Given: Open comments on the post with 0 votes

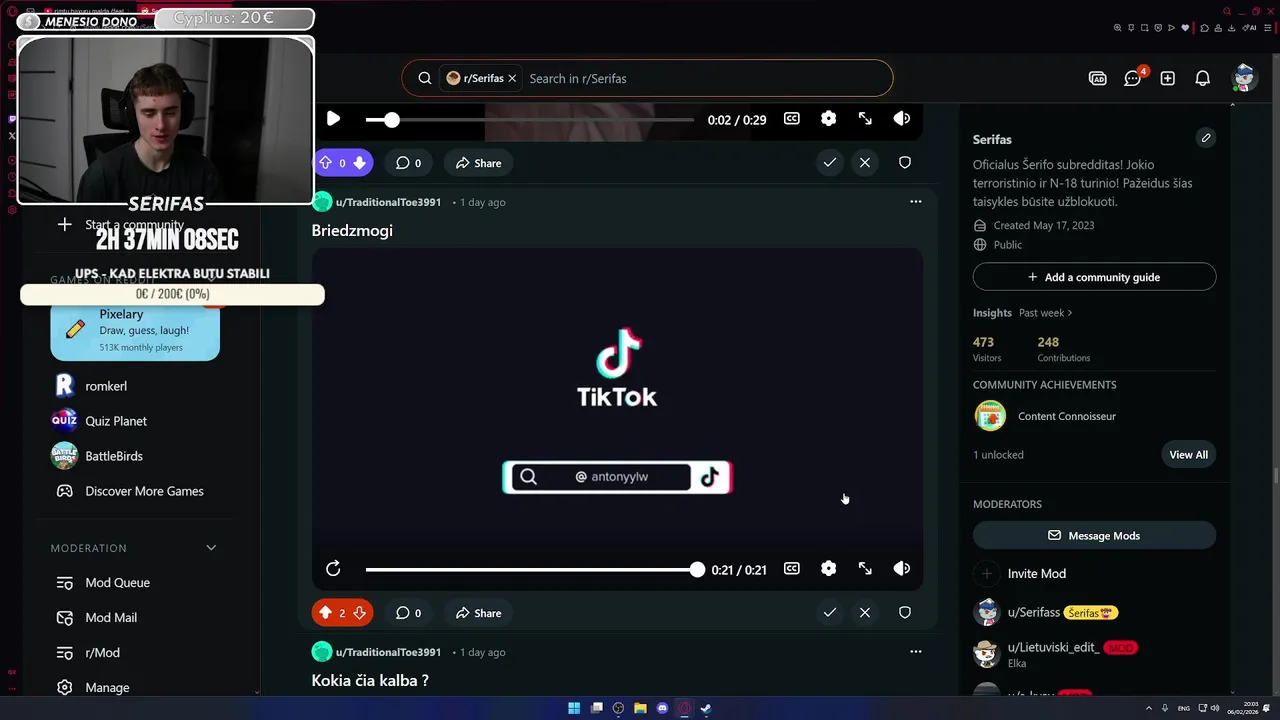Looking at the screenshot, I should [408, 163].
